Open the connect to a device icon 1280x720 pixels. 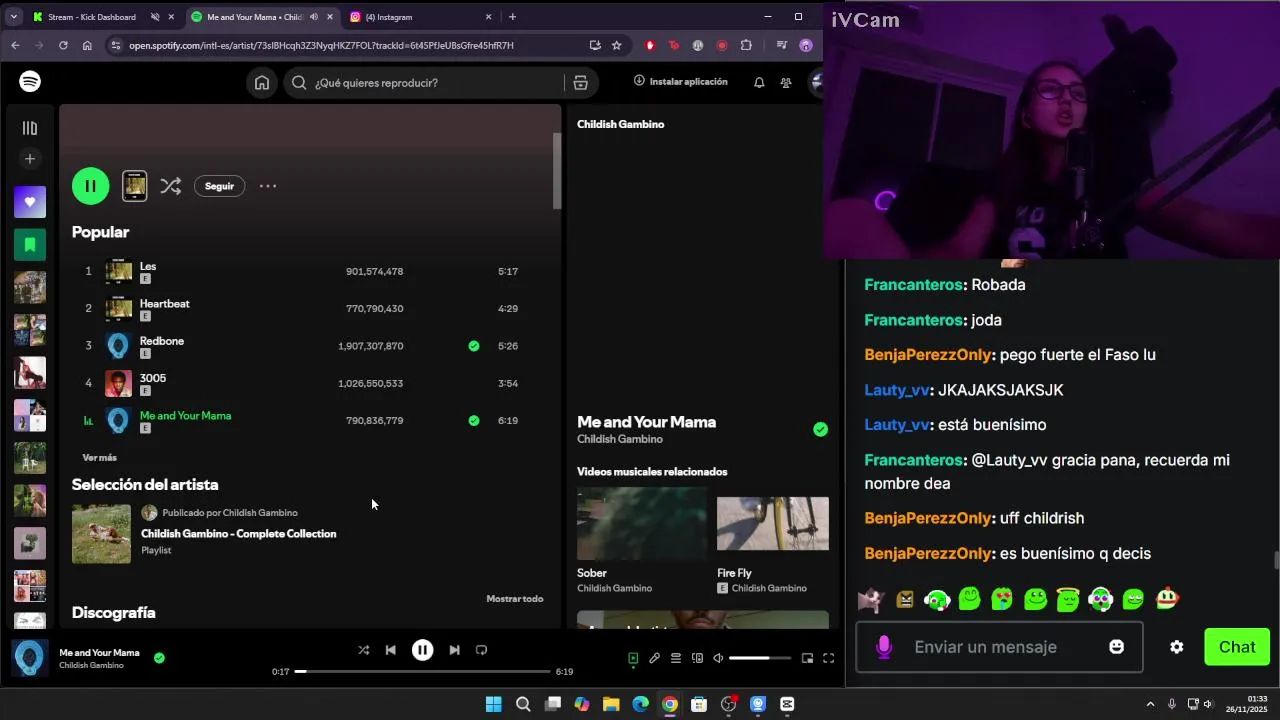click(x=697, y=658)
